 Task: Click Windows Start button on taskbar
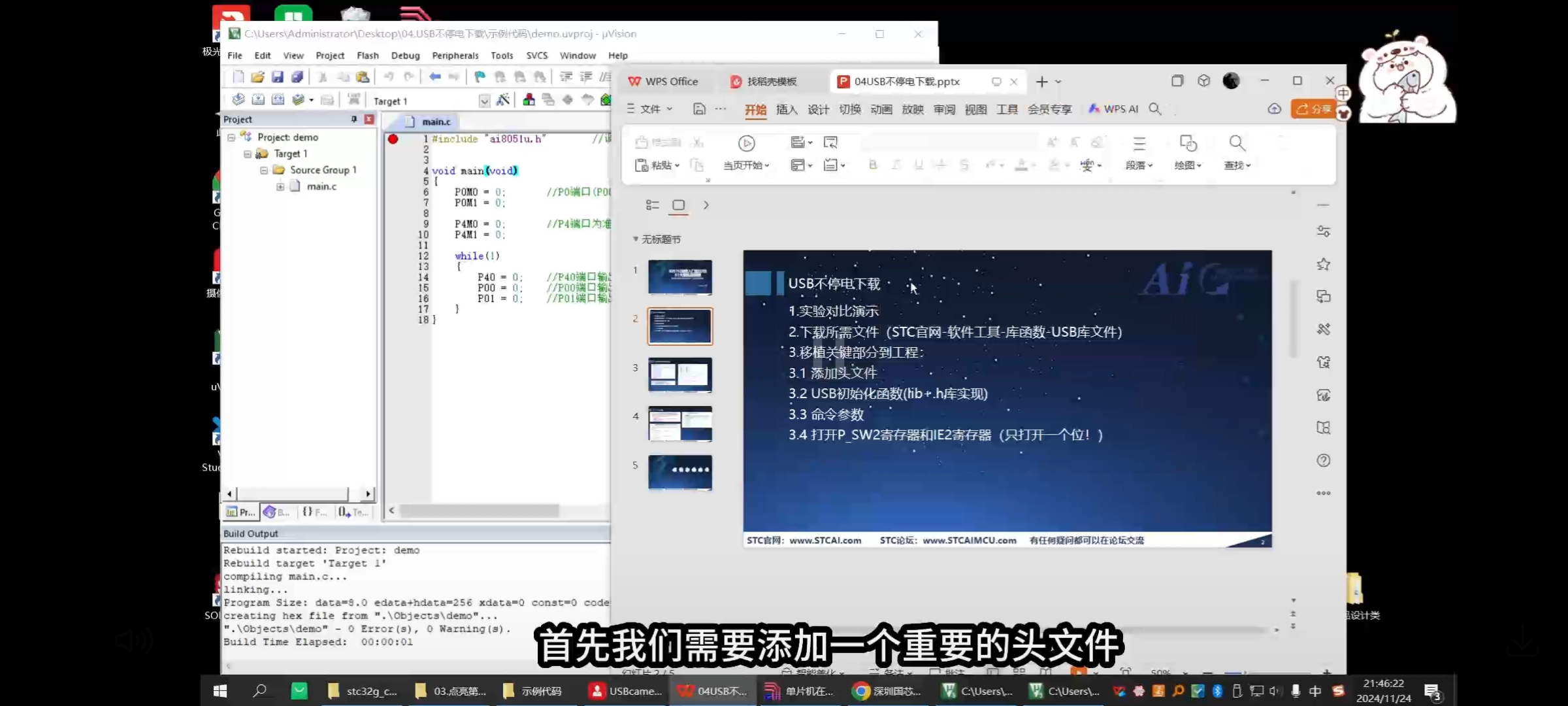coord(220,690)
